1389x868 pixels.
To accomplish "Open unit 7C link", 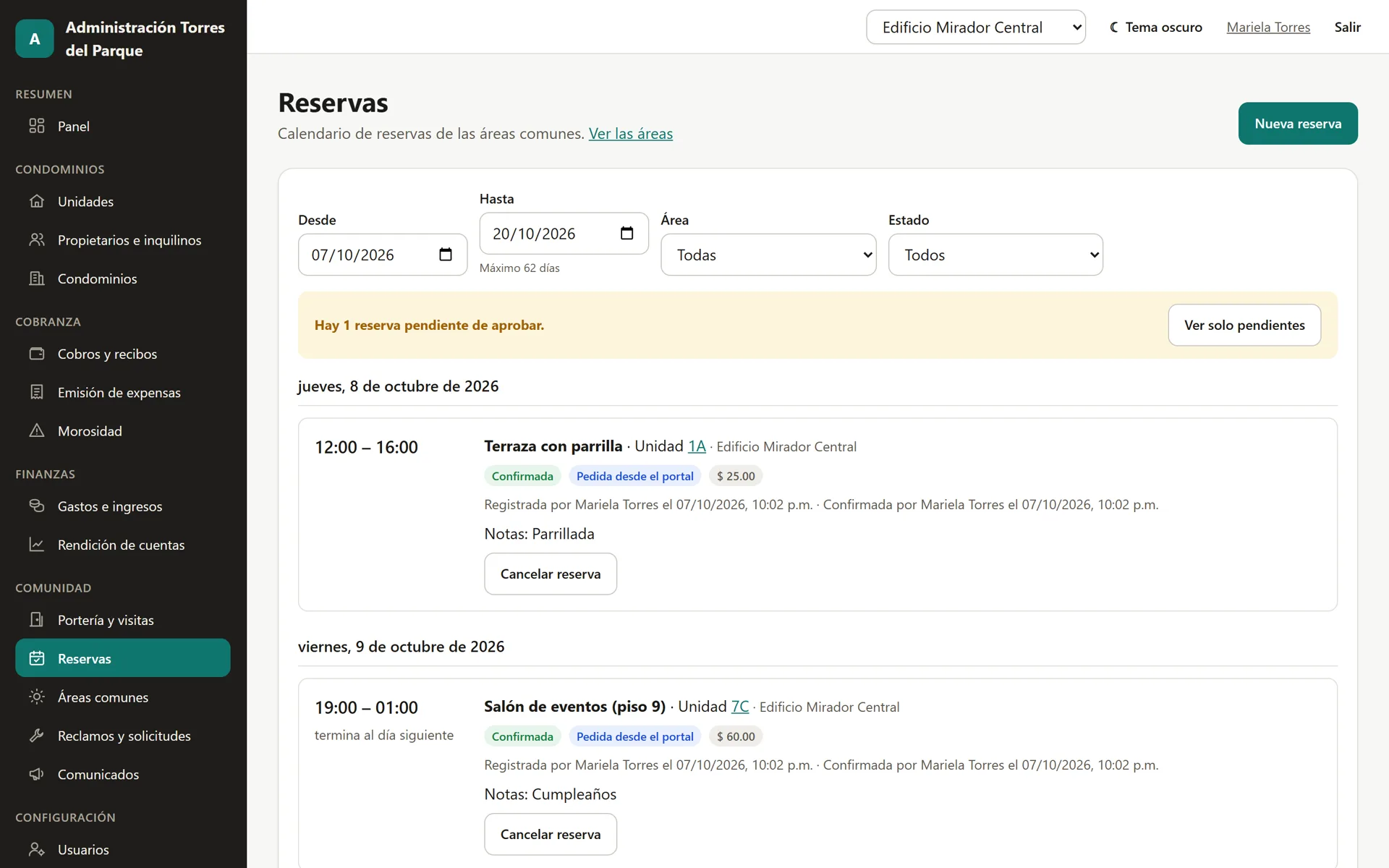I will point(740,707).
